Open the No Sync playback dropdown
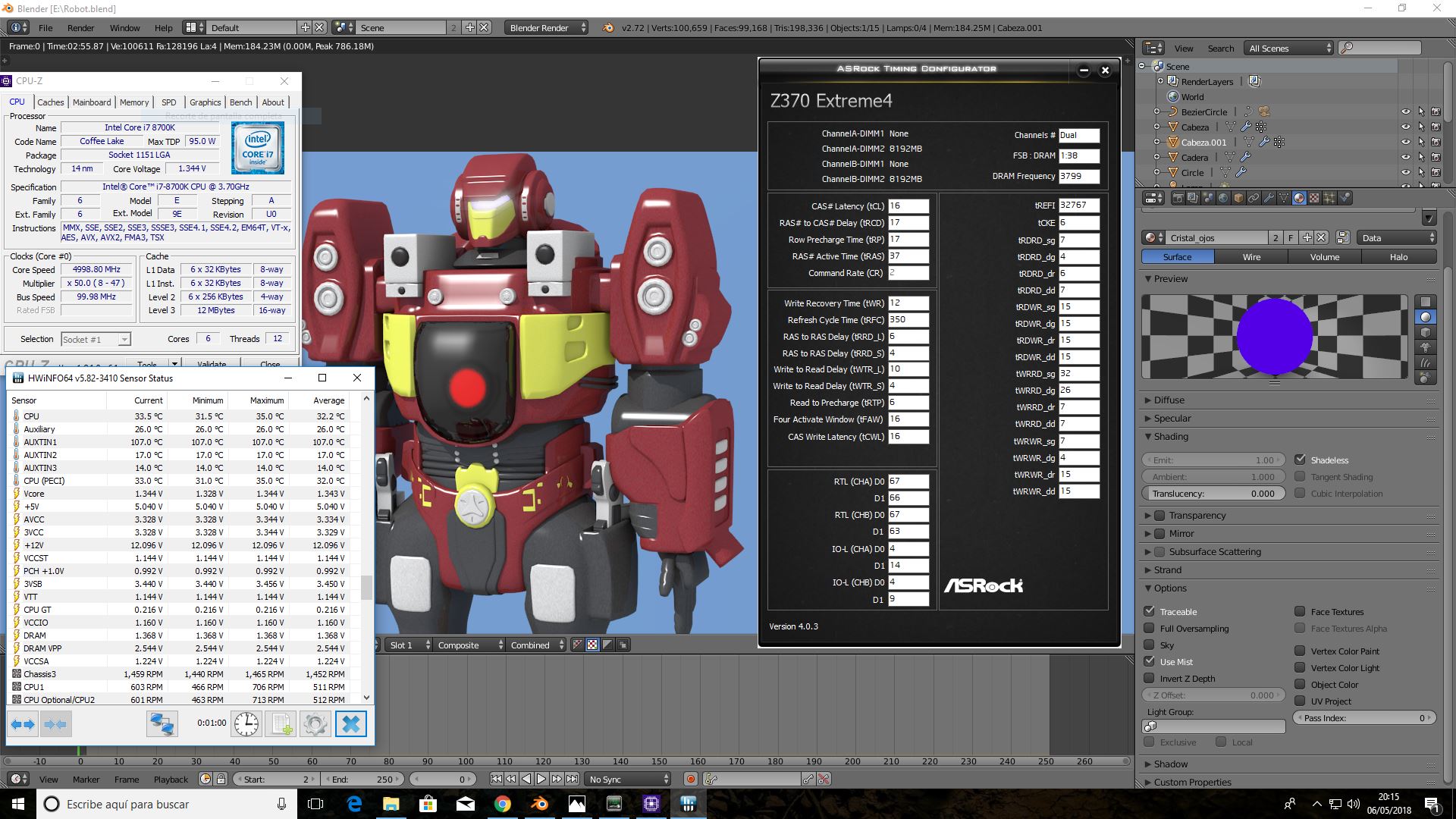1456x819 pixels. 629,780
